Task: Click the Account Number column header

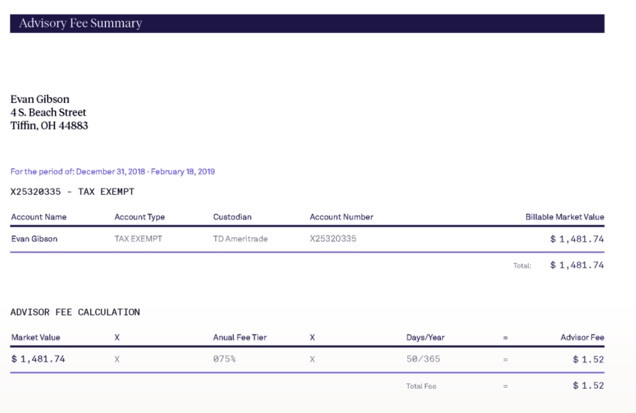Action: [341, 217]
